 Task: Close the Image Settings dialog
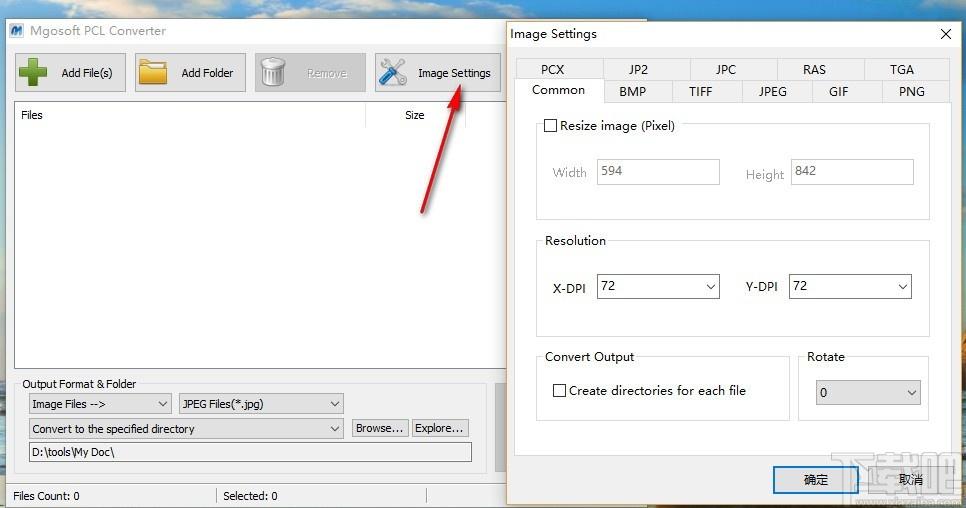click(x=946, y=34)
